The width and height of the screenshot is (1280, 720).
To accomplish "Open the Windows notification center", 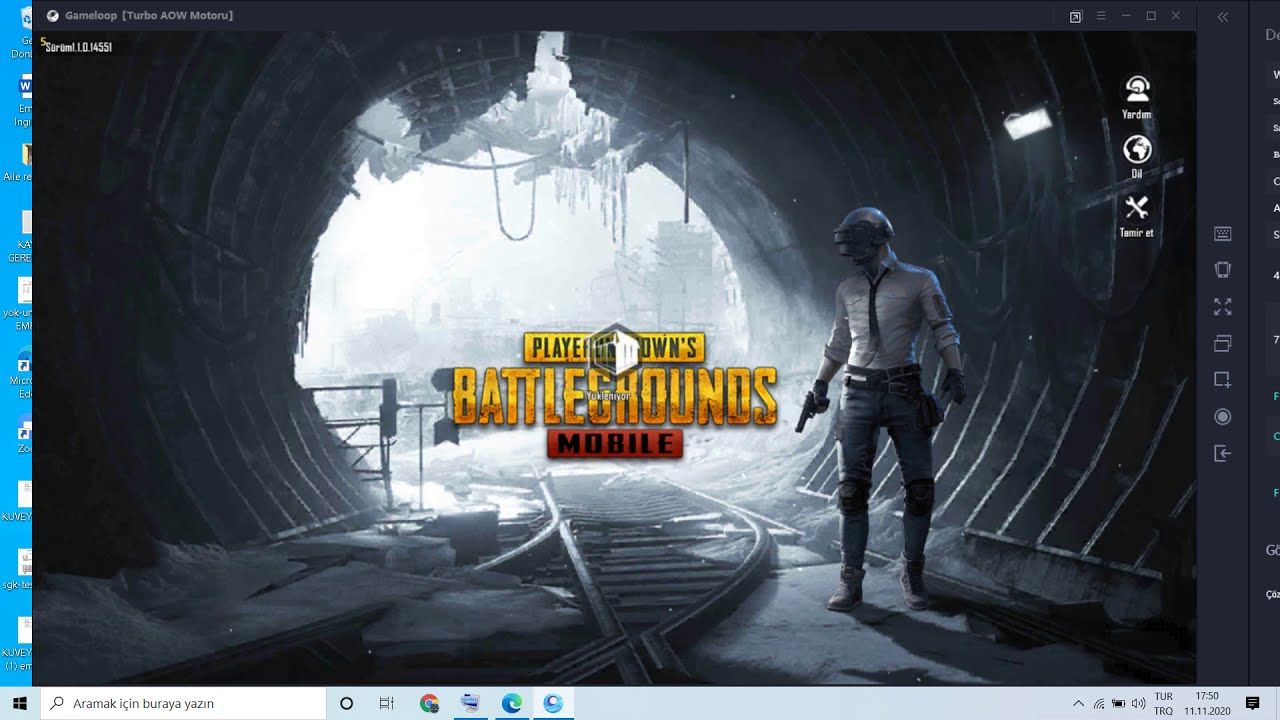I will pos(1253,703).
